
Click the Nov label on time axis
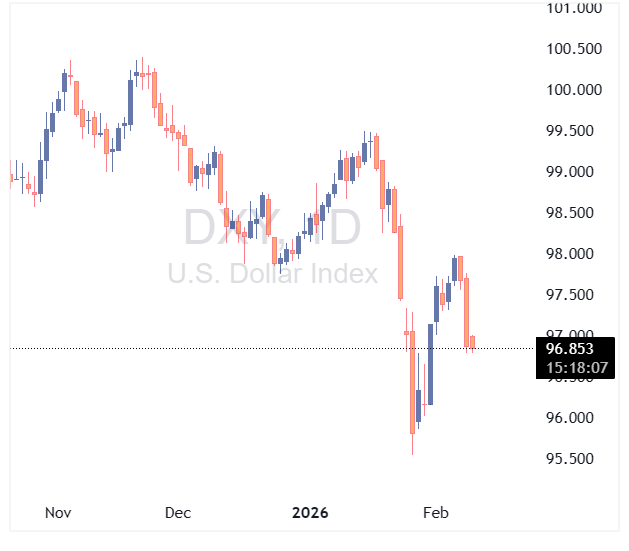(x=58, y=513)
